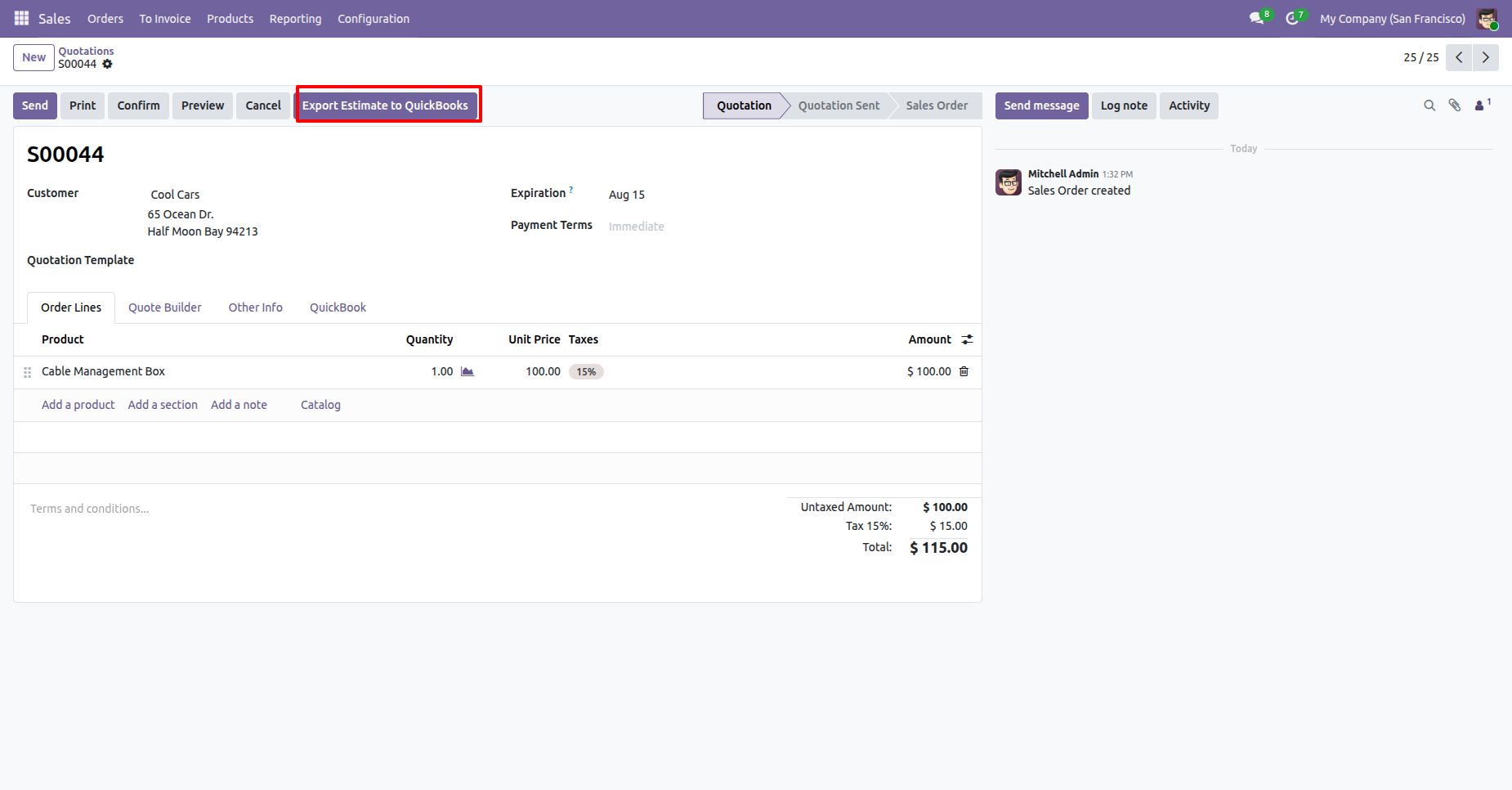Image resolution: width=1512 pixels, height=790 pixels.
Task: Click Export Estimate to QuickBooks
Action: (x=385, y=105)
